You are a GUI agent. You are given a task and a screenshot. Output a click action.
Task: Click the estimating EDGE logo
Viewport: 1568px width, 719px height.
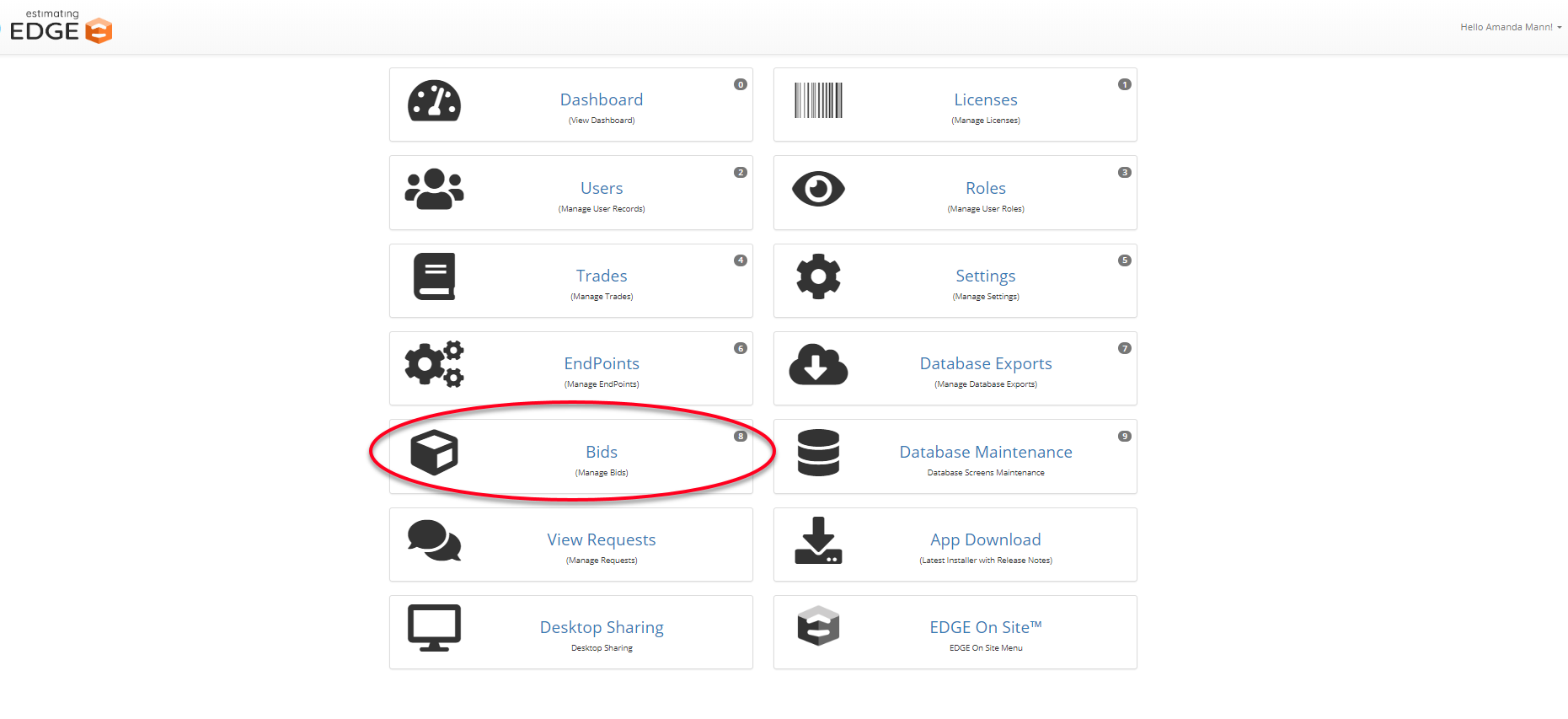click(61, 26)
